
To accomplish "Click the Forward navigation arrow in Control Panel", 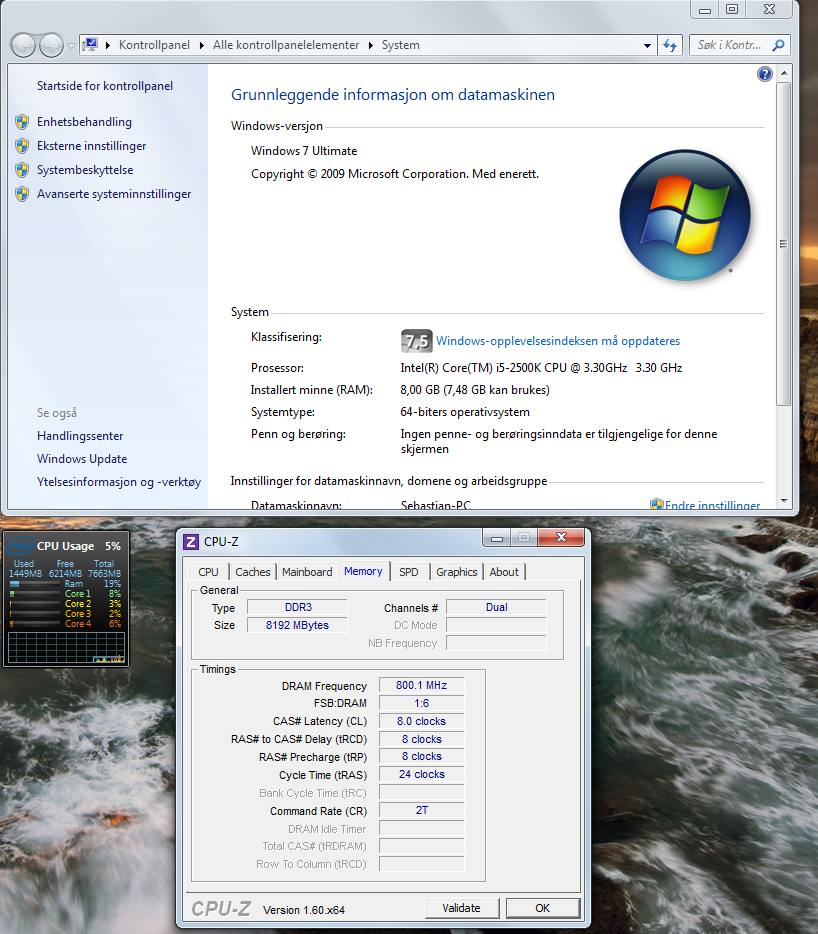I will click(51, 45).
